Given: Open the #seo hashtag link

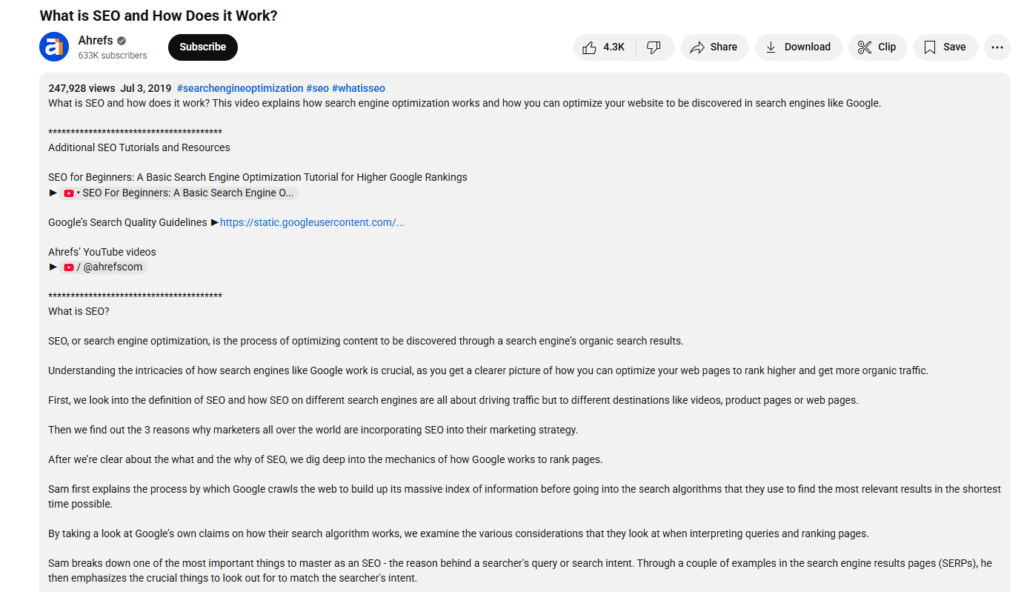Looking at the screenshot, I should click(x=317, y=88).
